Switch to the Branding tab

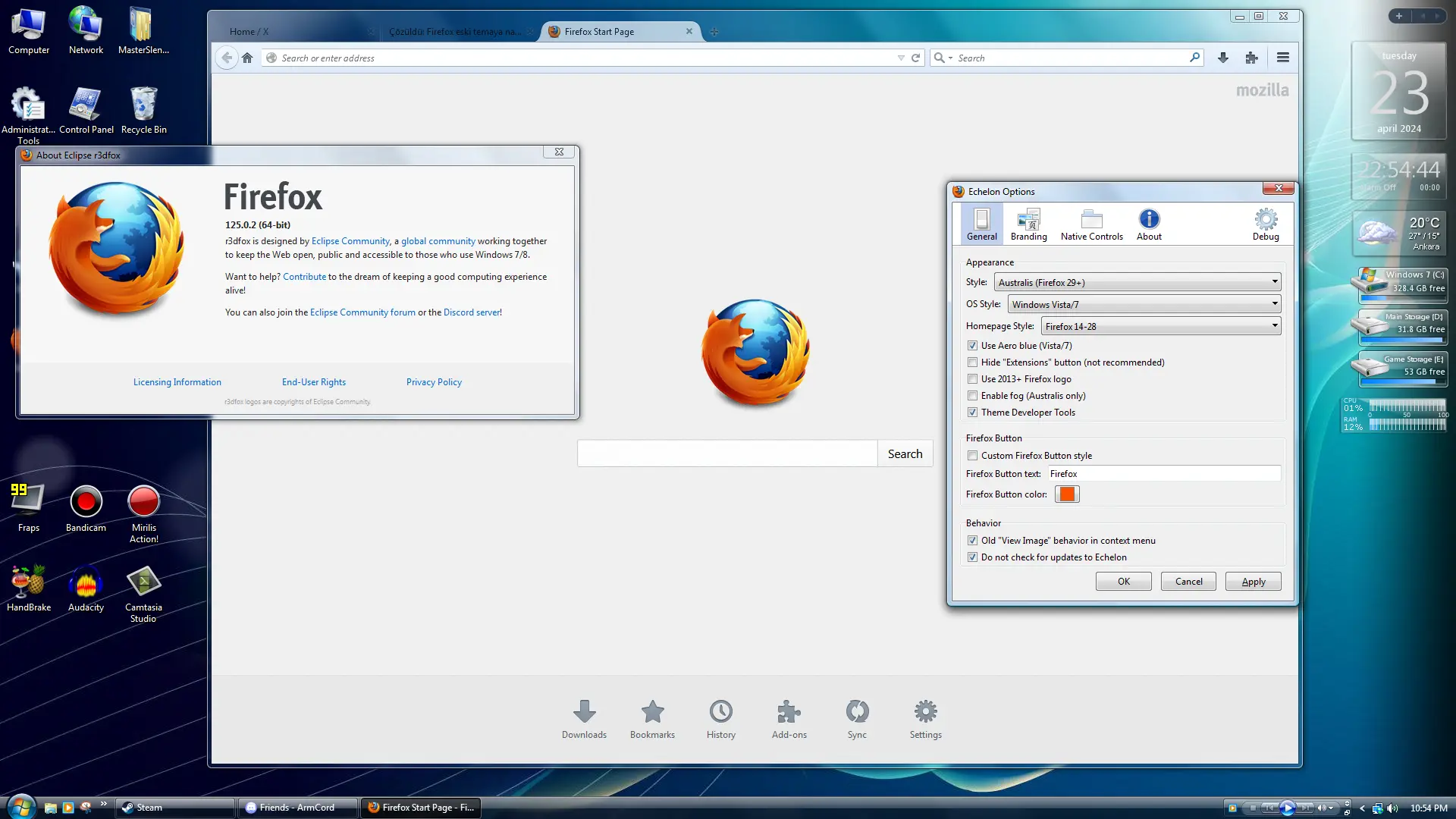point(1029,224)
